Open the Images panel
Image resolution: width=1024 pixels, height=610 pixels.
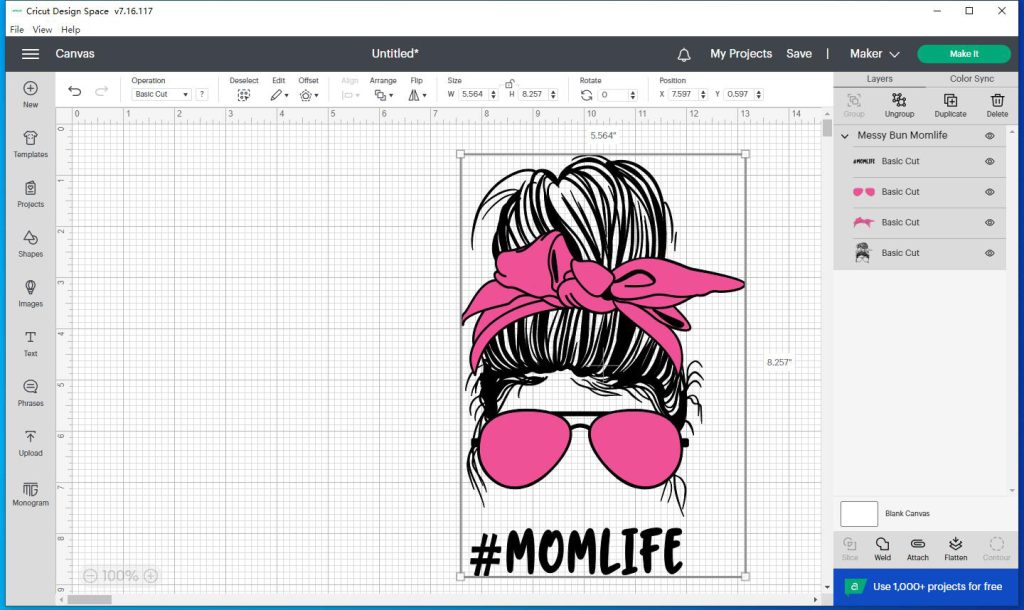(x=30, y=295)
